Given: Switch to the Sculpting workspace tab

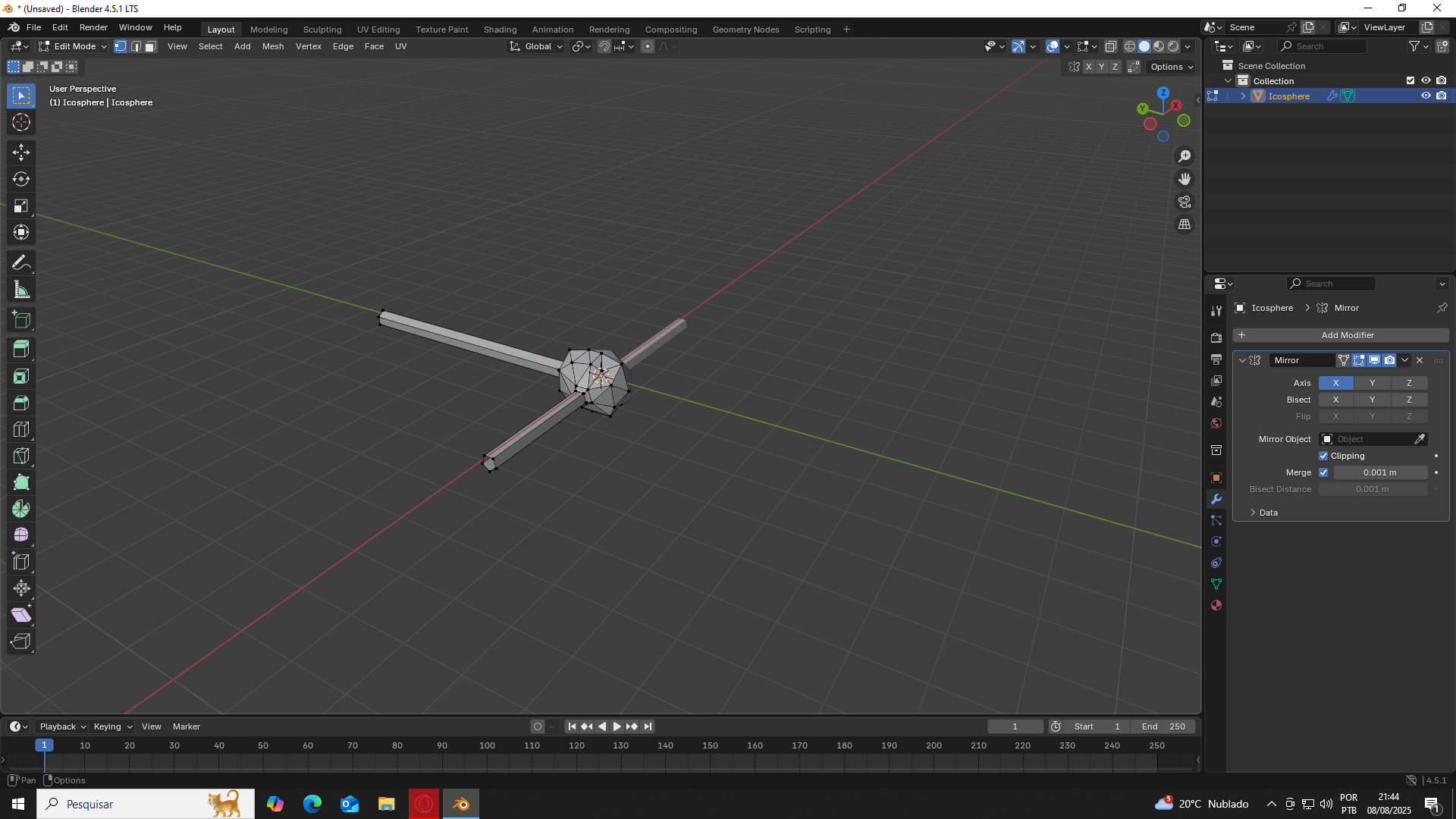Looking at the screenshot, I should tap(322, 30).
